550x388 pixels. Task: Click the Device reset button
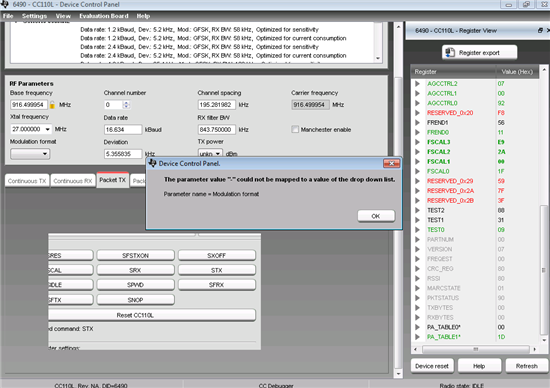[432, 366]
